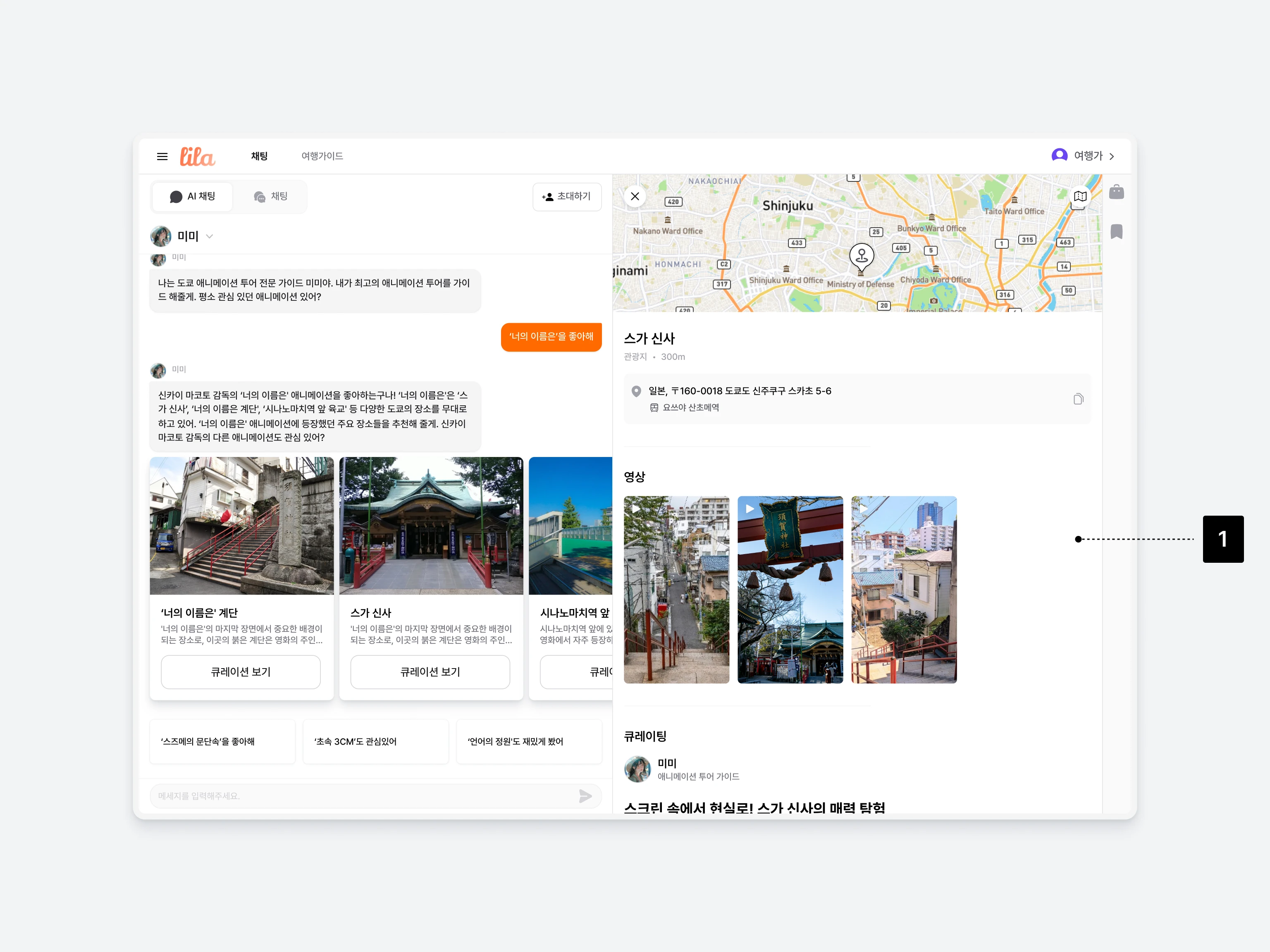Open the travel bag icon in sidebar
The height and width of the screenshot is (952, 1270).
click(x=1116, y=192)
